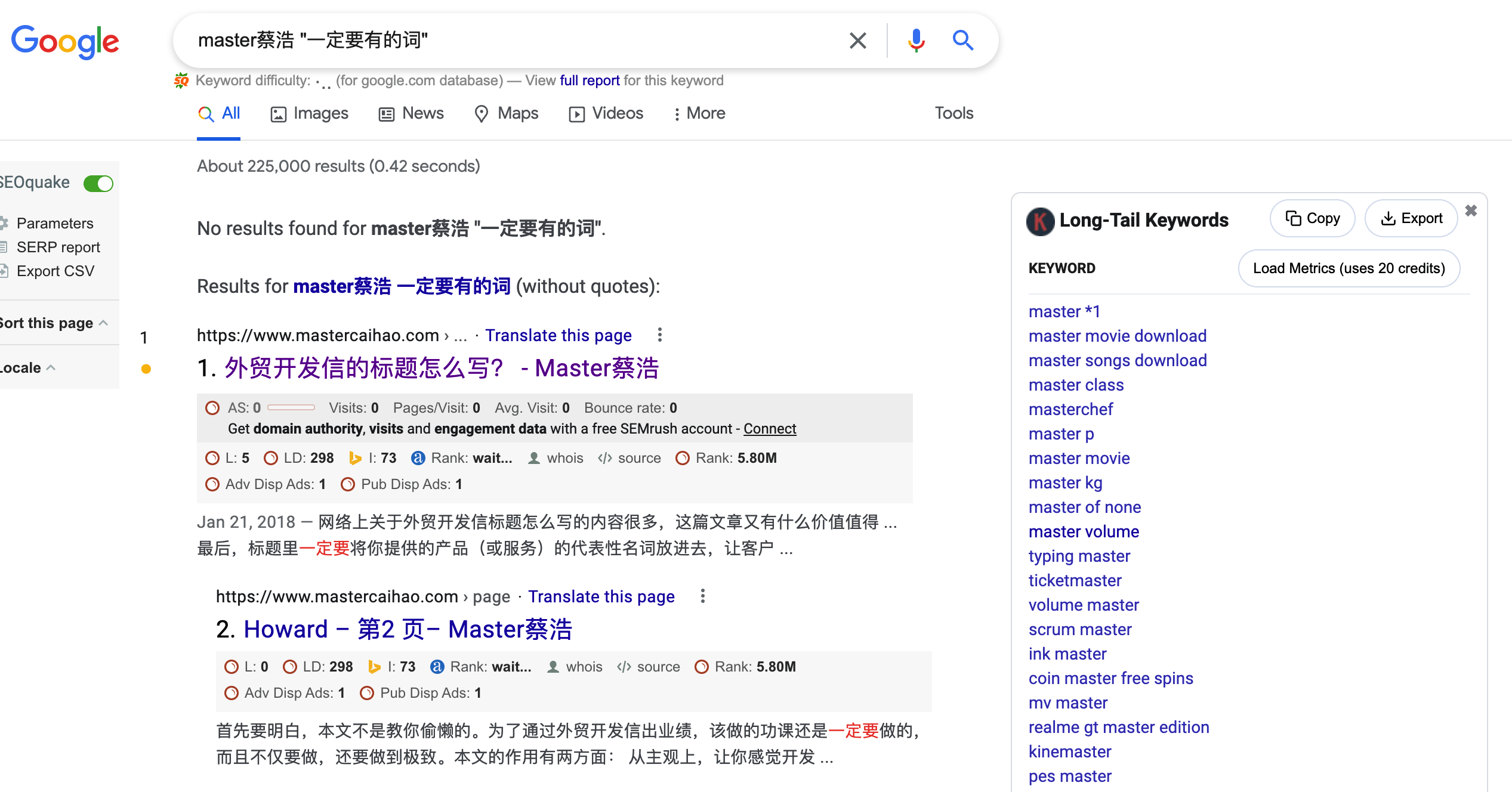Image resolution: width=1512 pixels, height=792 pixels.
Task: Toggle the SEOquake switch off
Action: (98, 183)
